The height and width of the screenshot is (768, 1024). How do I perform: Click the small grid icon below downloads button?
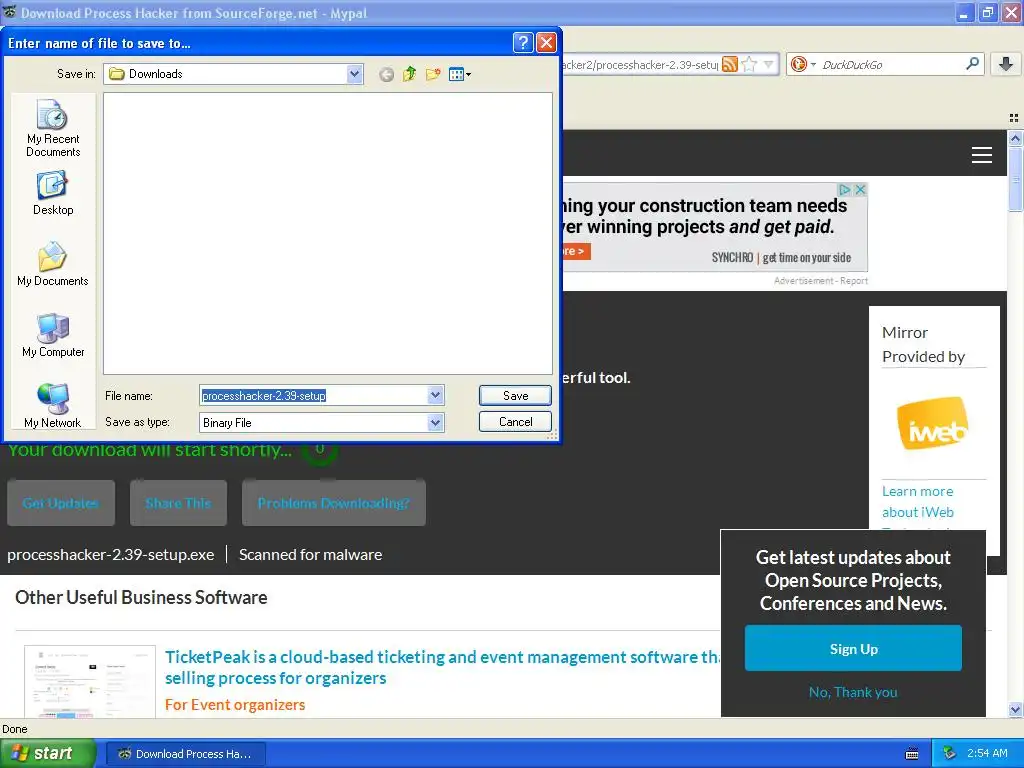1014,118
